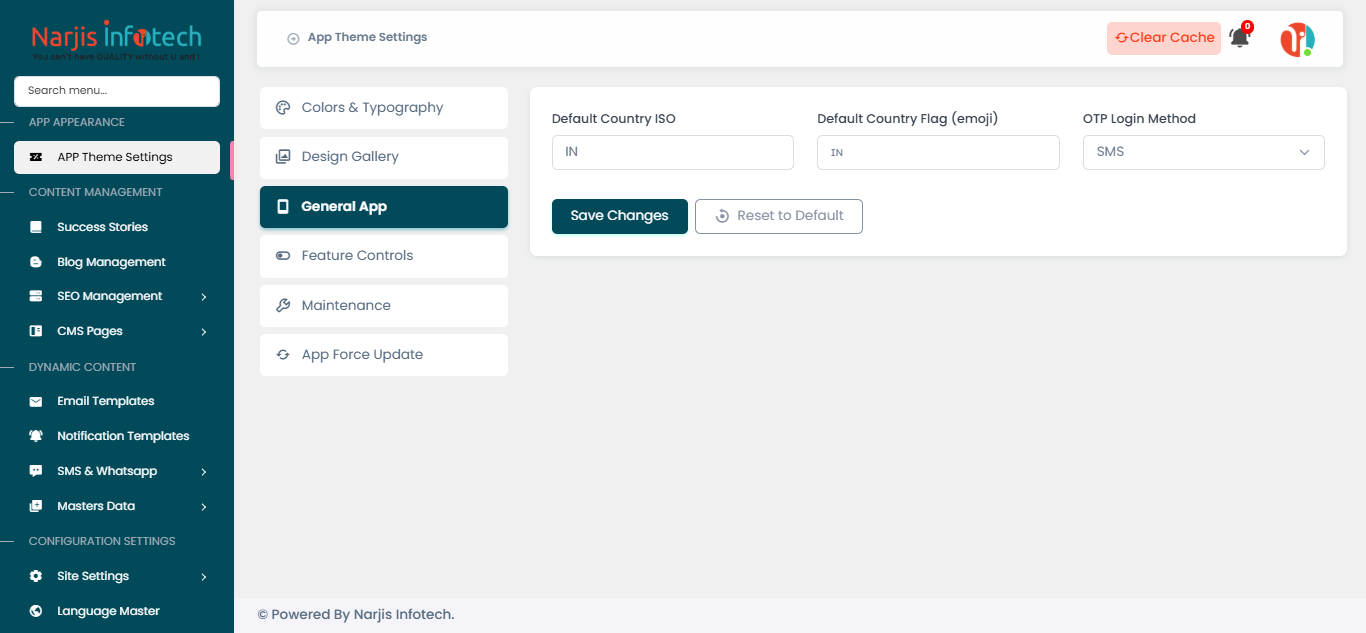This screenshot has width=1366, height=633.
Task: Open Blog Management from sidebar
Action: (117, 262)
